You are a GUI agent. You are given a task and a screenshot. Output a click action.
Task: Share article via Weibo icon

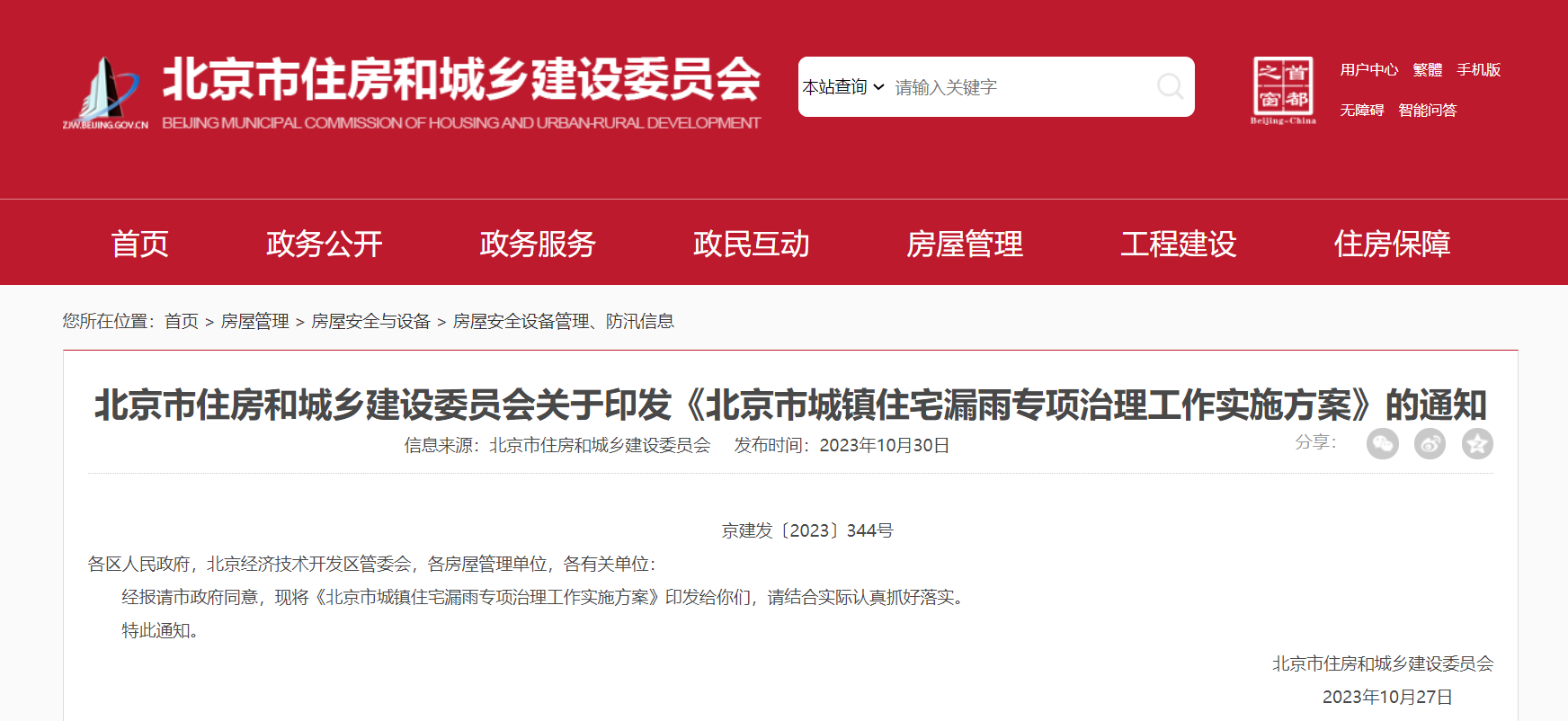(1430, 443)
